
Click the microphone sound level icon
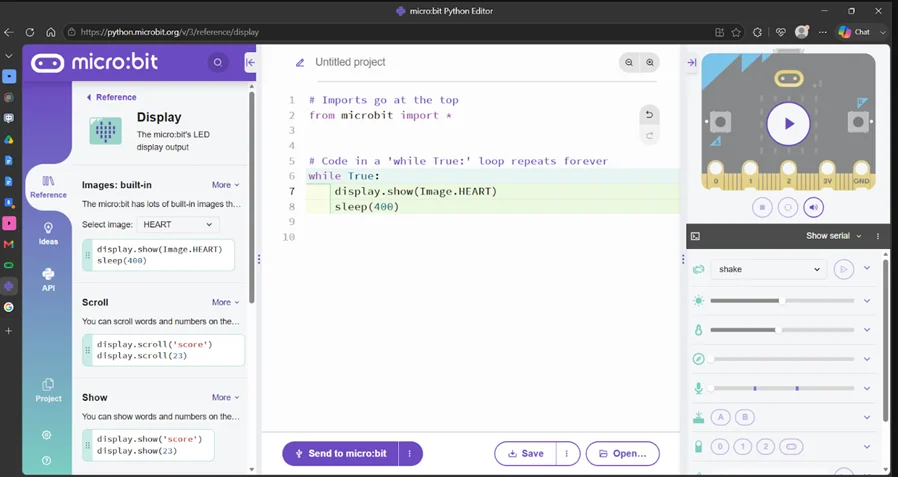pyautogui.click(x=698, y=388)
